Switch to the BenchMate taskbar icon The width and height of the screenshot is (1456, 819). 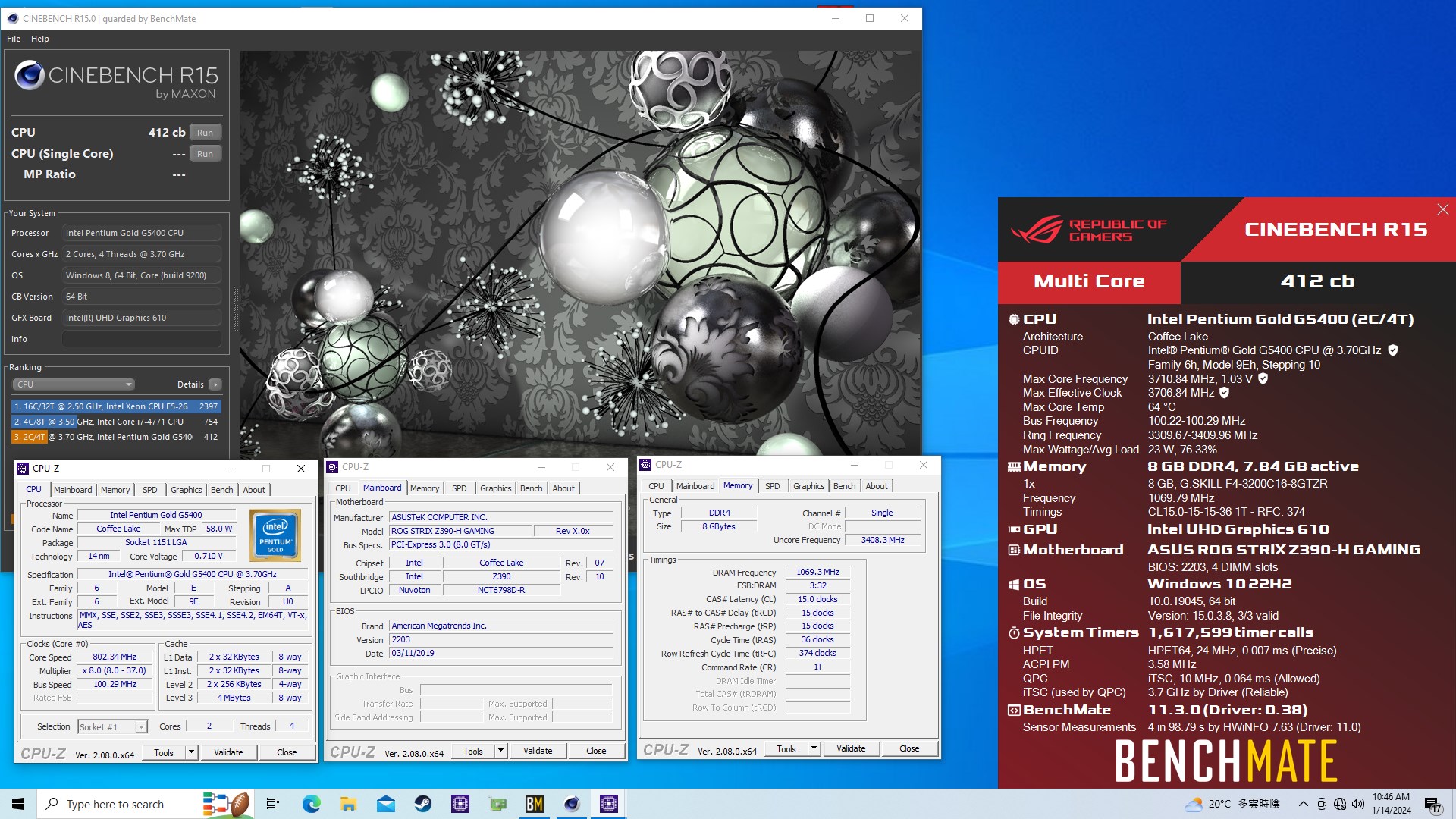coord(535,804)
